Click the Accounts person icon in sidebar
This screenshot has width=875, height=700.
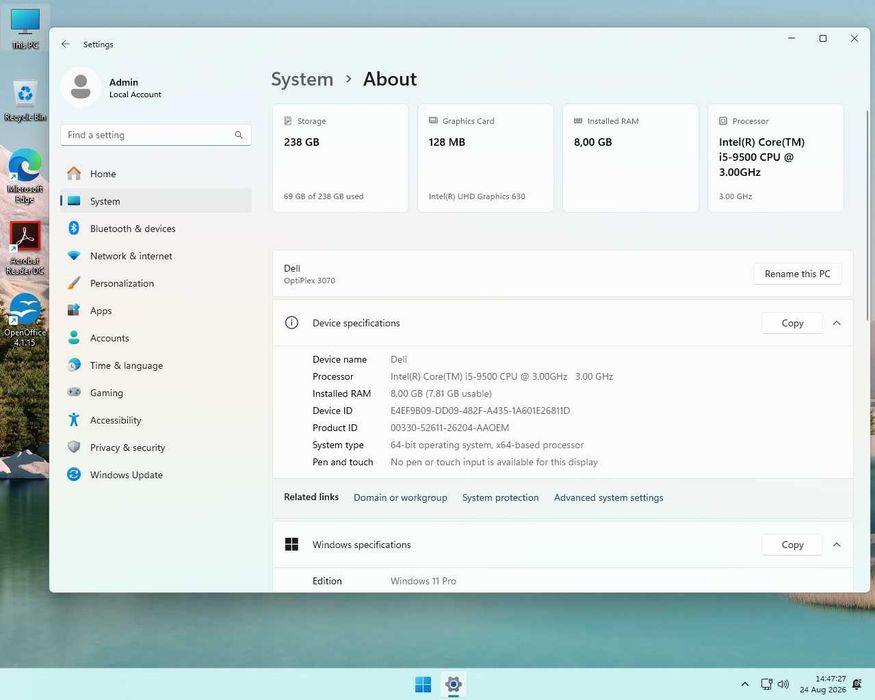[74, 338]
